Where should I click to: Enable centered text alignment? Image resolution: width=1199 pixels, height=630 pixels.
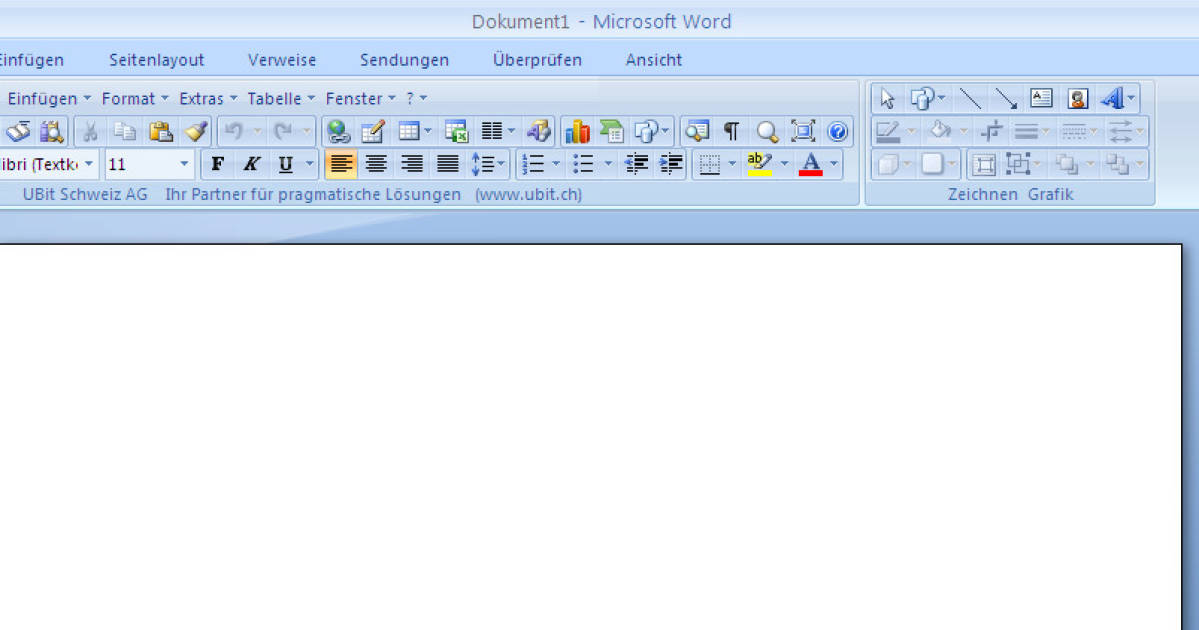coord(376,164)
